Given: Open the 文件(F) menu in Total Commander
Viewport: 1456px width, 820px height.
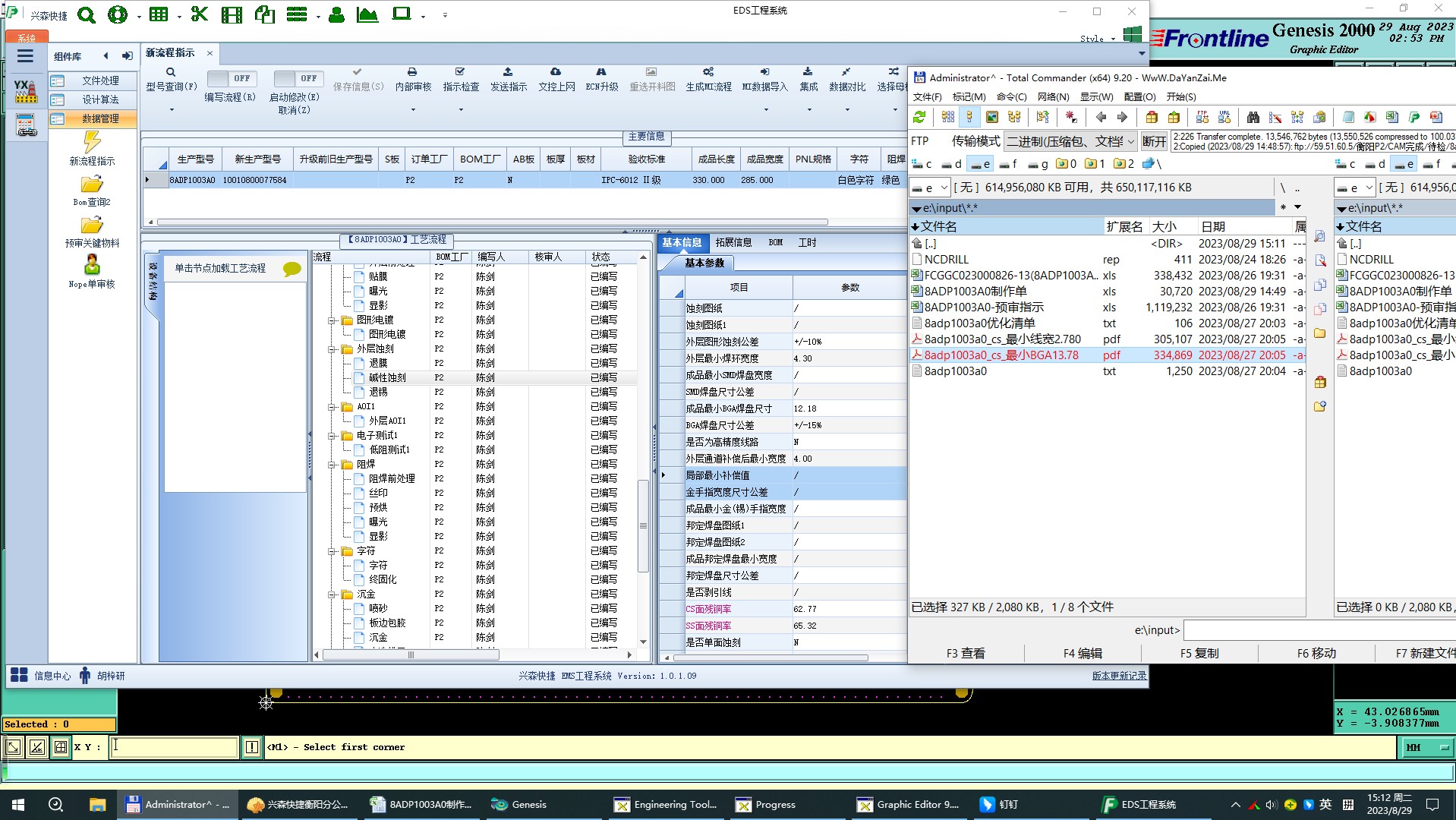Looking at the screenshot, I should pos(927,96).
